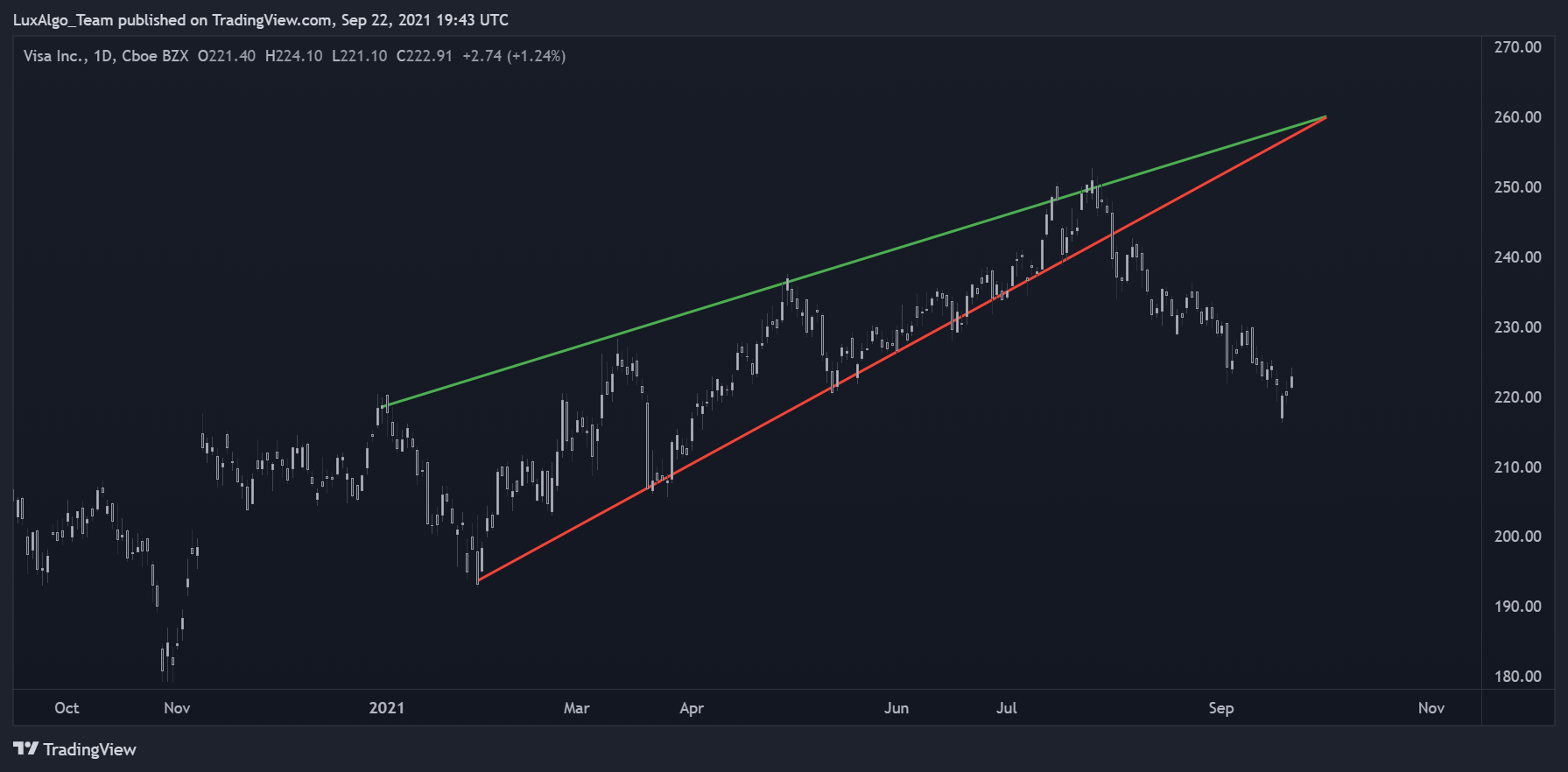Click the Cboe BZX exchange label

tap(155, 56)
